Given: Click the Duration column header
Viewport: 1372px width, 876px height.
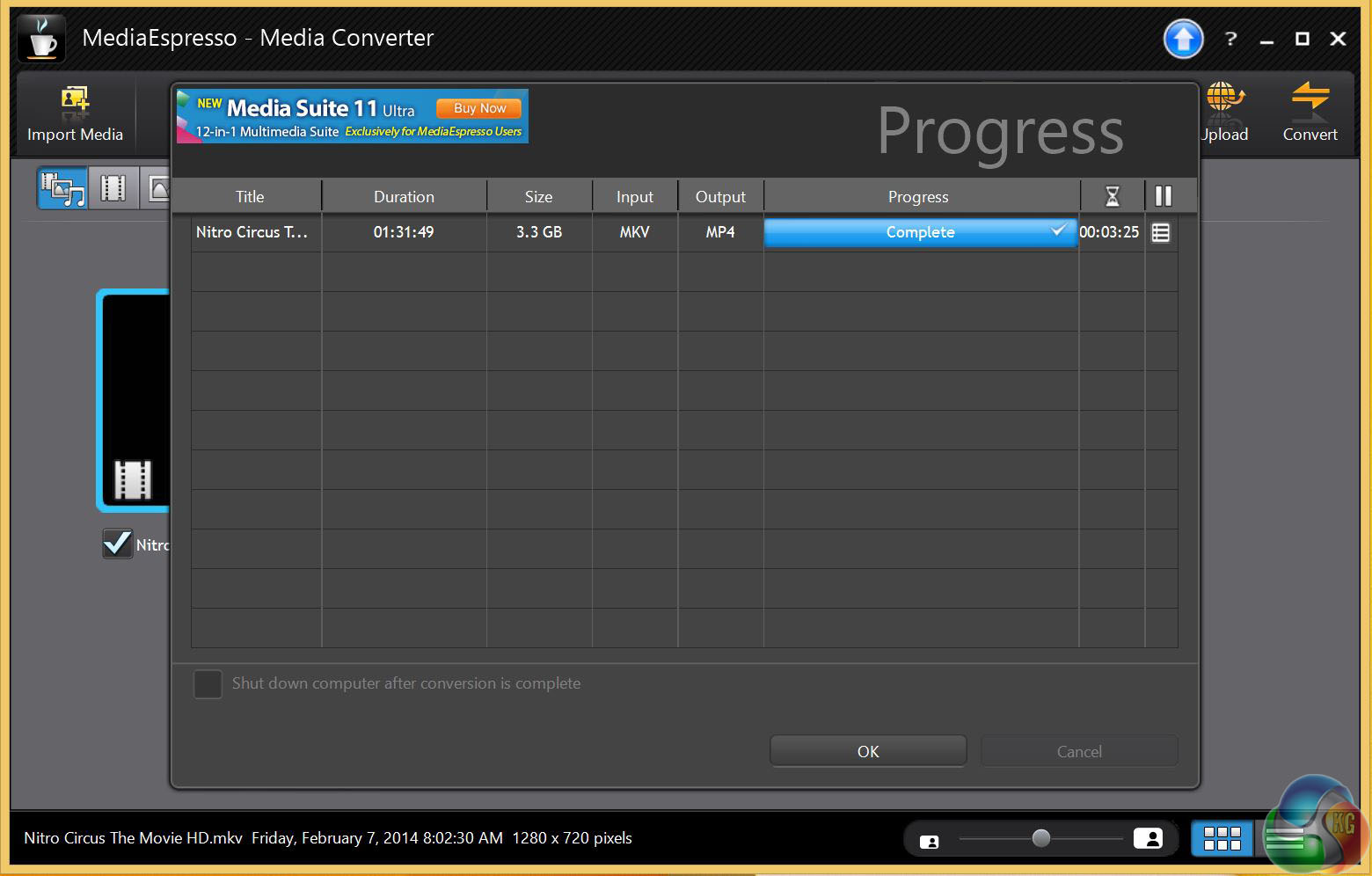Looking at the screenshot, I should tap(404, 197).
